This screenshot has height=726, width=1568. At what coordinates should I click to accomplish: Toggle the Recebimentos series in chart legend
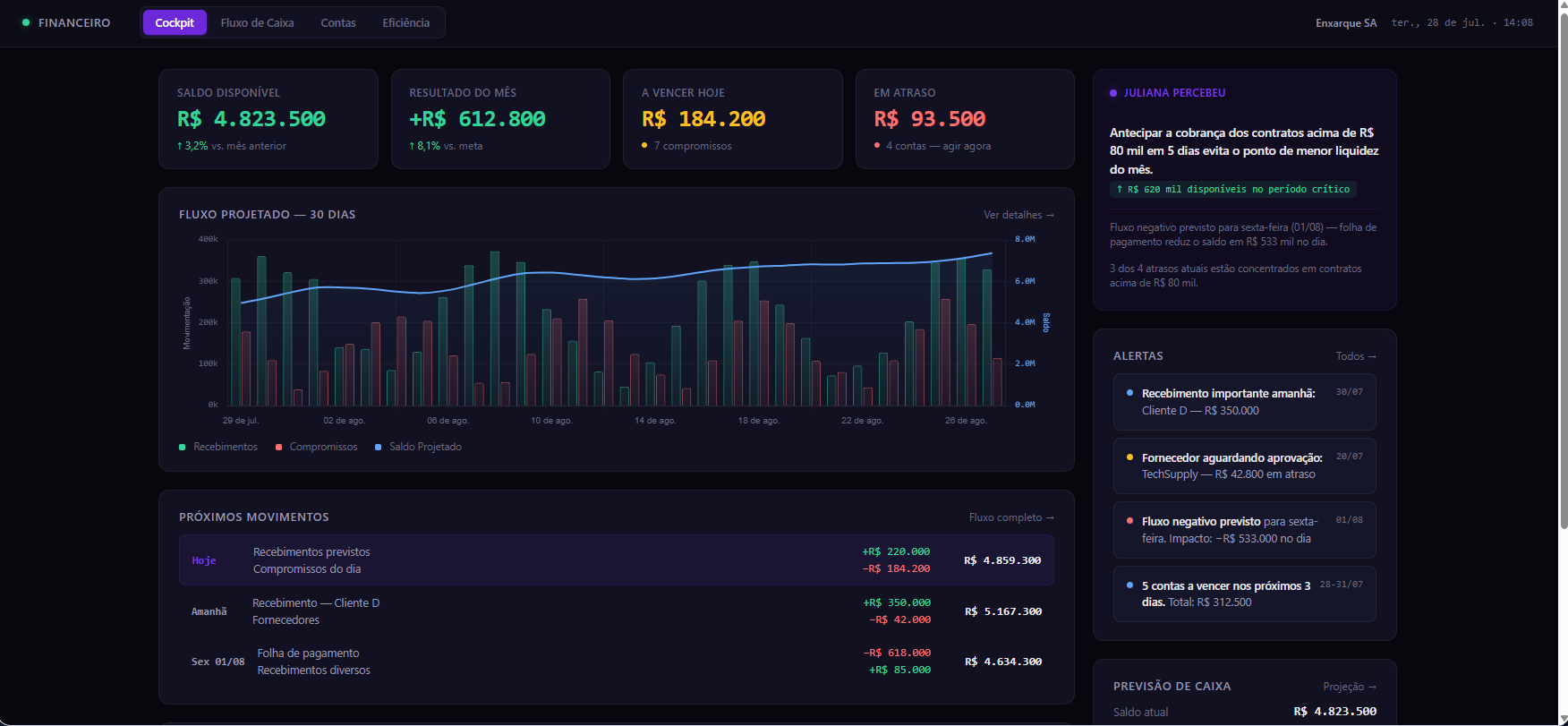pyautogui.click(x=218, y=447)
